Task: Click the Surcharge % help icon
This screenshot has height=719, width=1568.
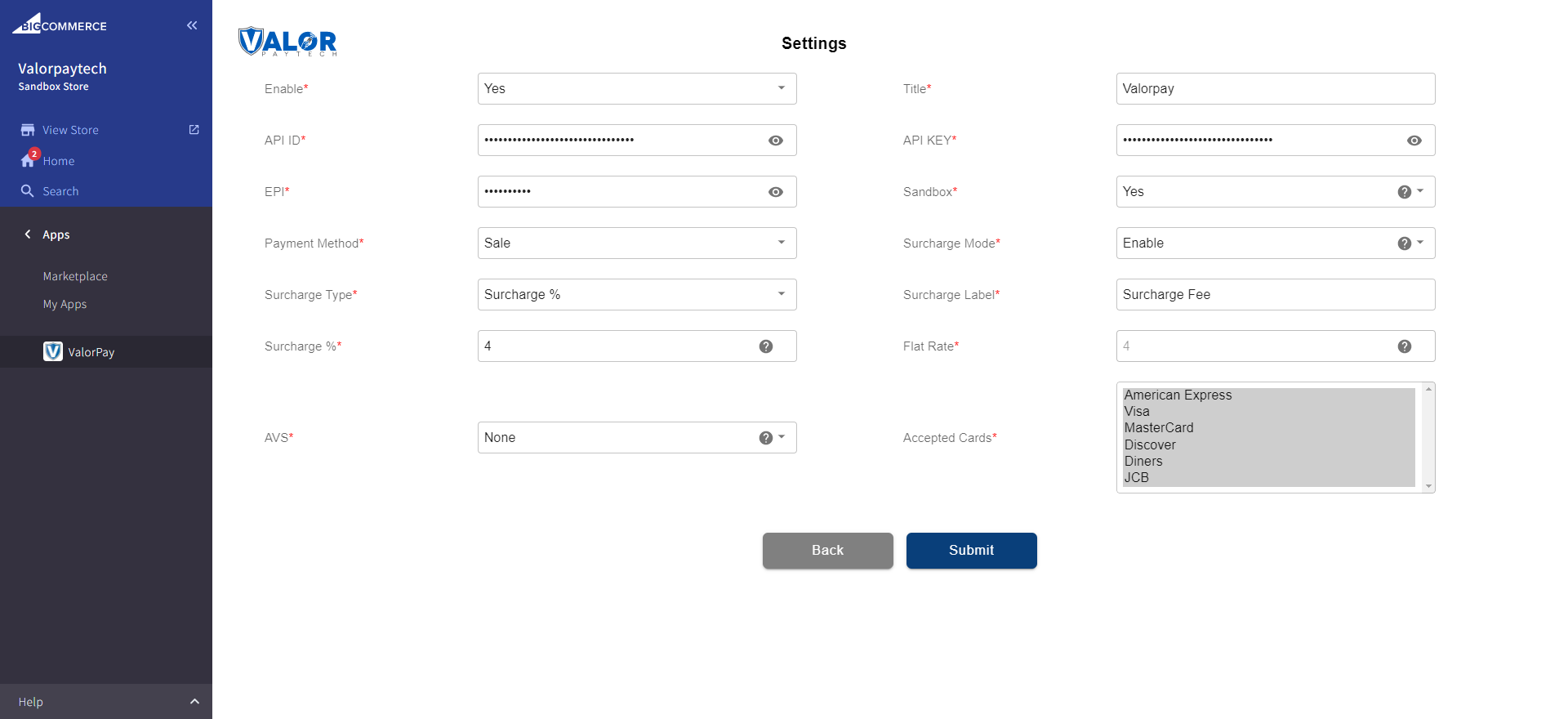Action: click(x=766, y=346)
